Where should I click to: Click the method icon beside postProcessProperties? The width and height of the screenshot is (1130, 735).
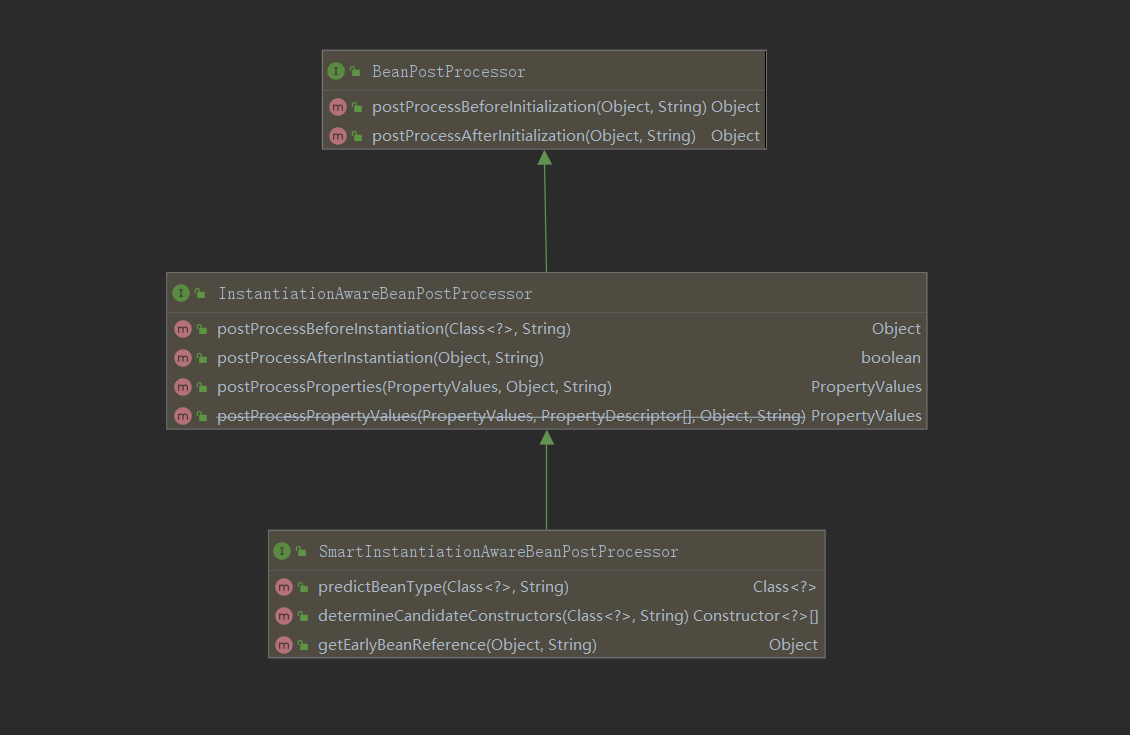183,387
